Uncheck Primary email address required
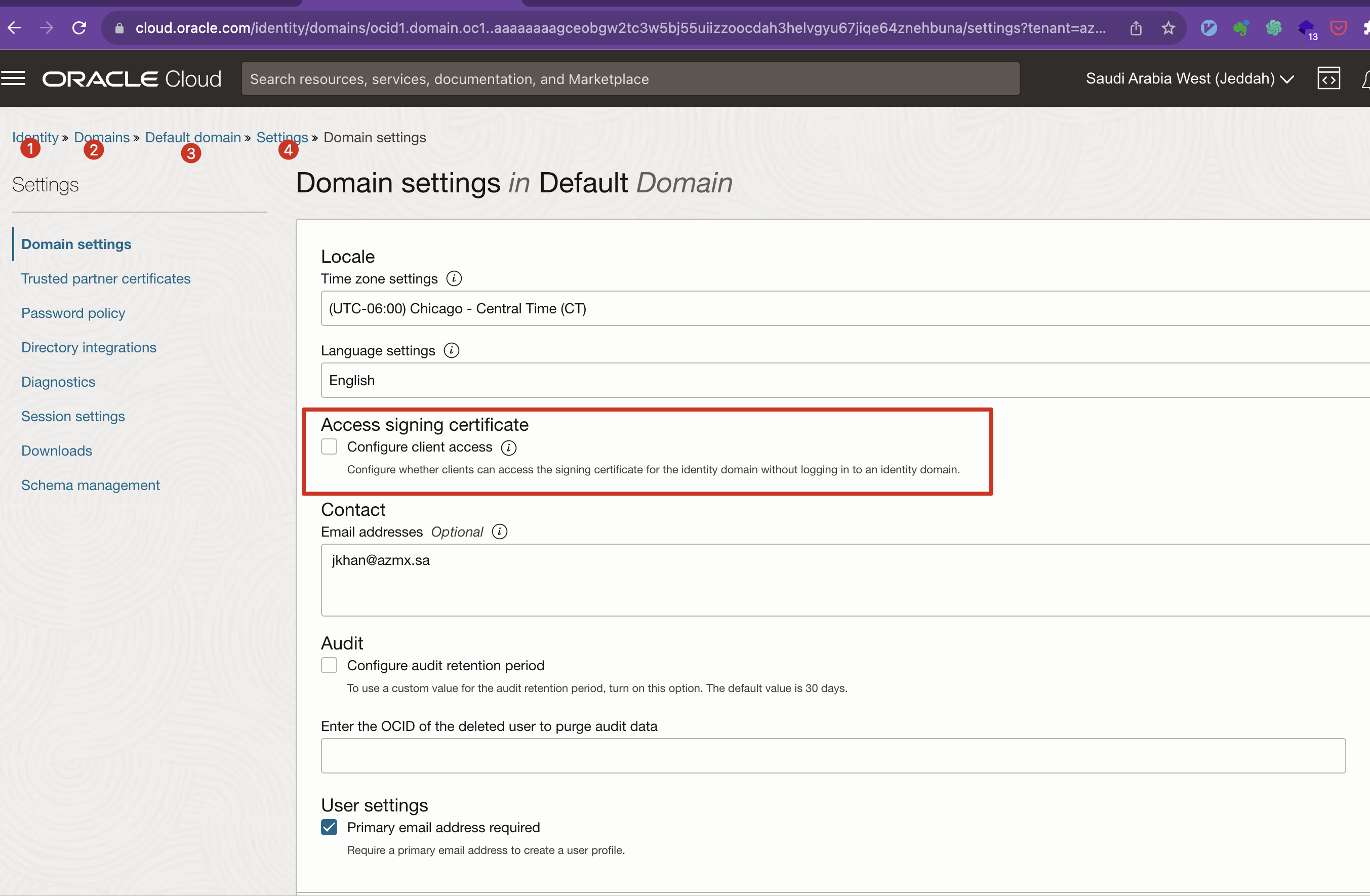 [x=329, y=828]
